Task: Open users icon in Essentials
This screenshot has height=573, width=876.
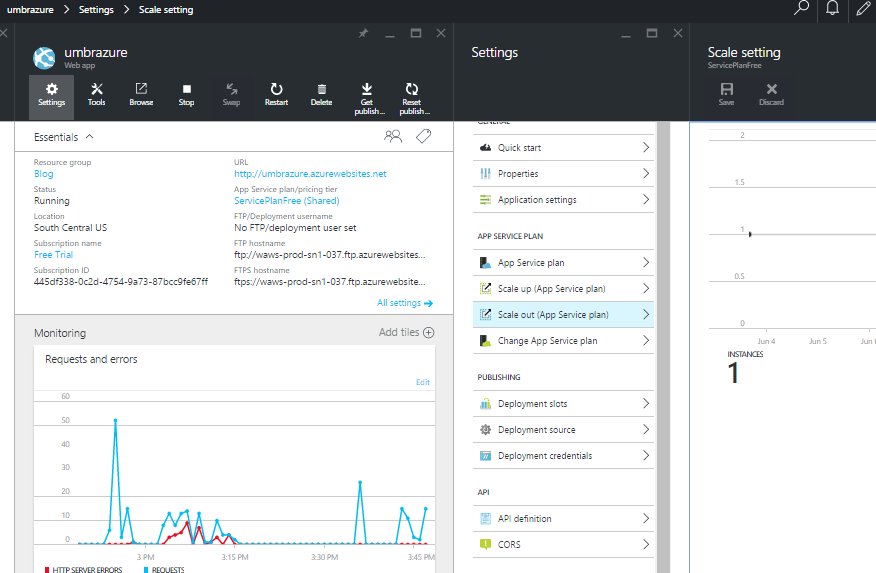Action: point(393,136)
